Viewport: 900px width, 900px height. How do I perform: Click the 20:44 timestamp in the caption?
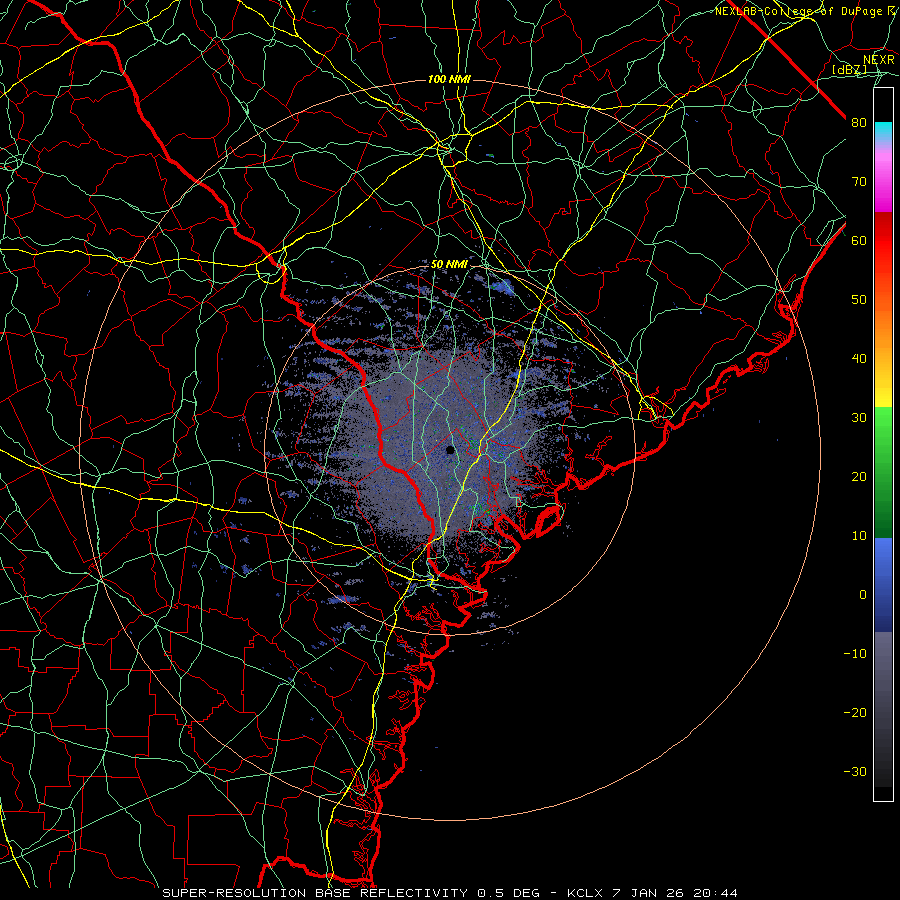click(716, 893)
